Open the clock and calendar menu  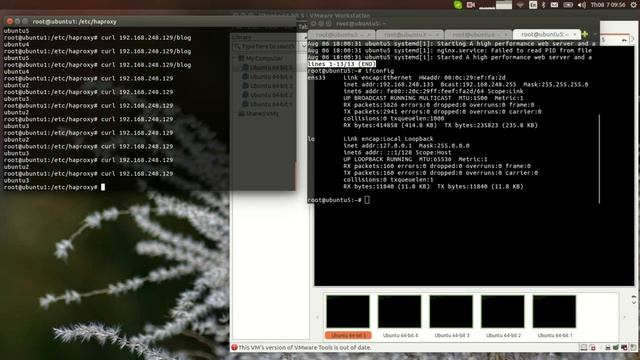(x=608, y=5)
